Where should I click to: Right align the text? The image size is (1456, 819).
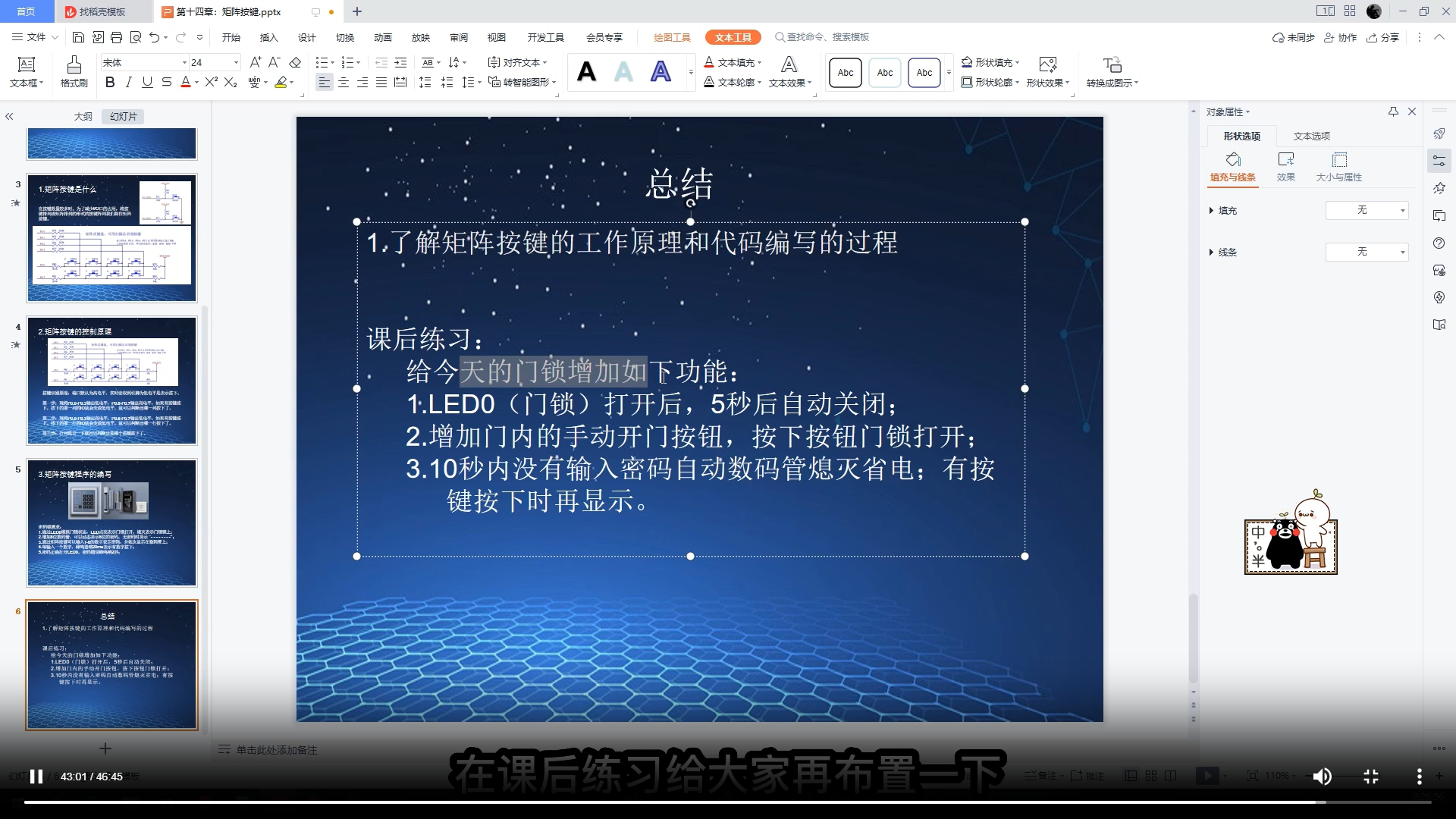pyautogui.click(x=362, y=82)
